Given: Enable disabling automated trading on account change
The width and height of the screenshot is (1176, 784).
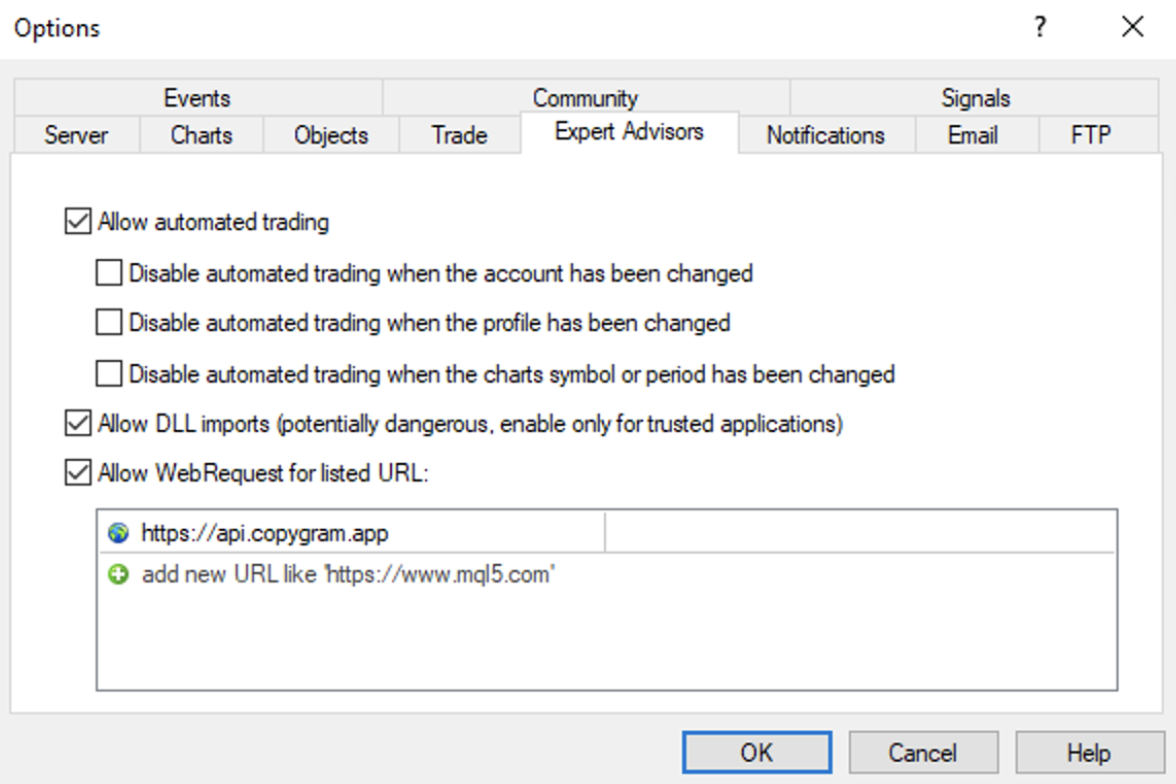Looking at the screenshot, I should click(108, 273).
